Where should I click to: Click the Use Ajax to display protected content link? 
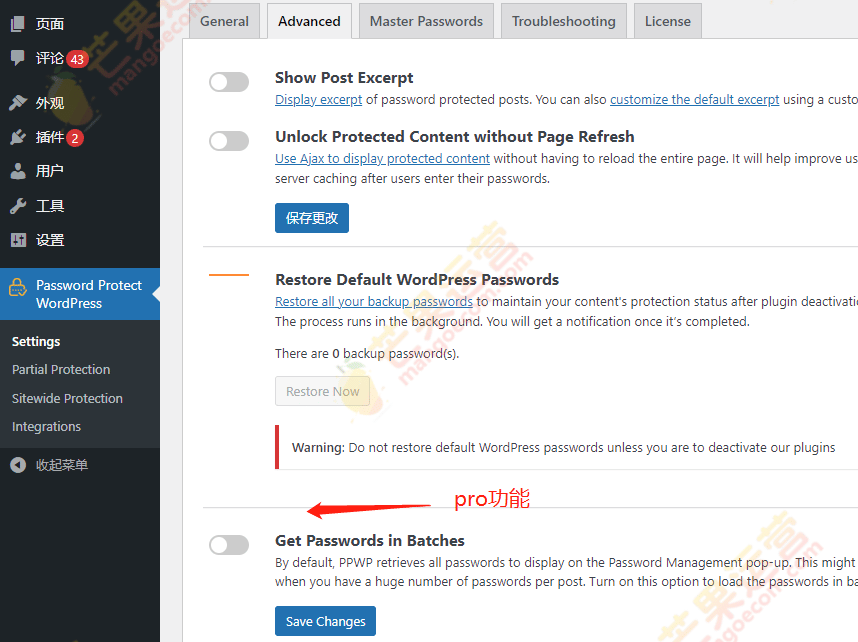[x=382, y=158]
